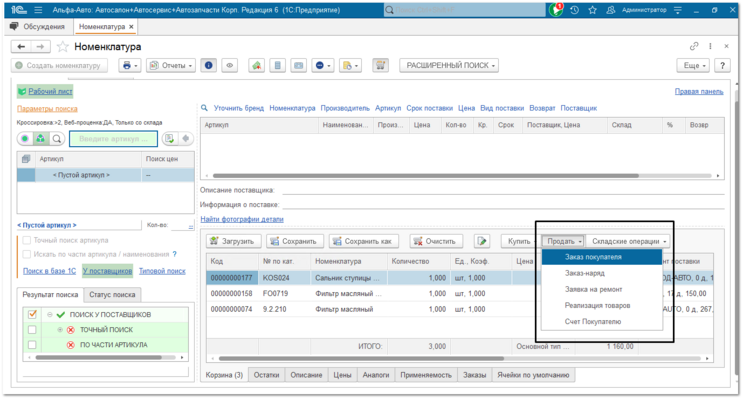Switch to the Обсуждения tab
The width and height of the screenshot is (743, 399).
coord(38,27)
